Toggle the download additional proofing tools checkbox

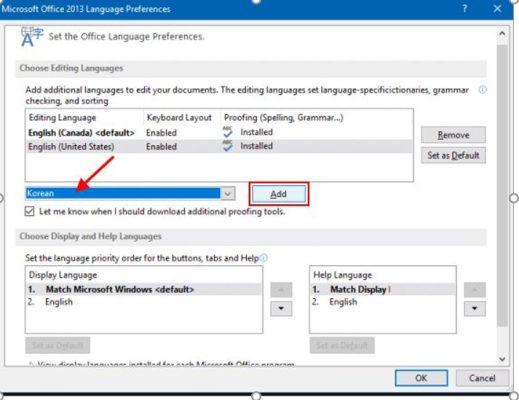[x=30, y=211]
